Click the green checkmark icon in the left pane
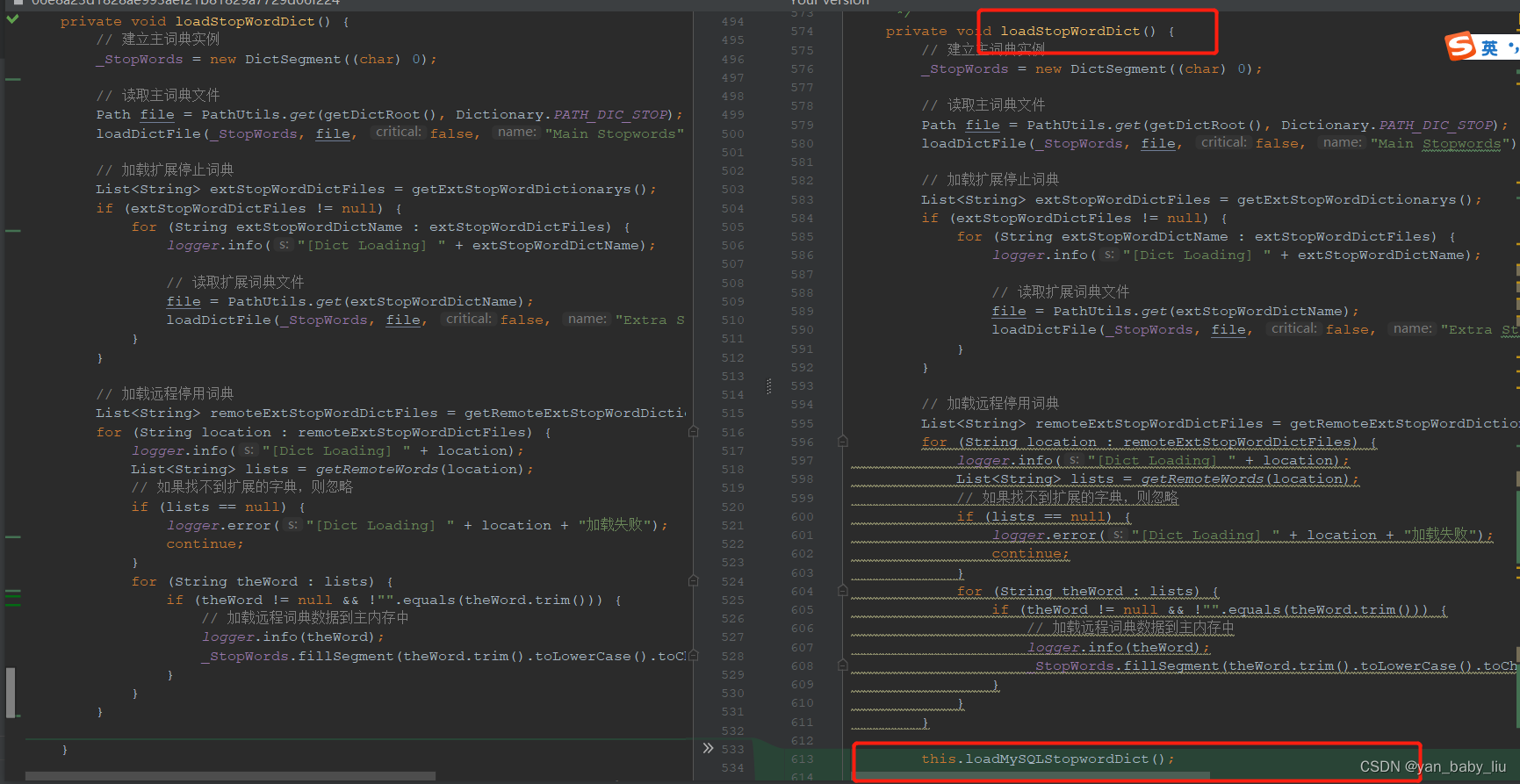The image size is (1520, 784). [x=12, y=18]
